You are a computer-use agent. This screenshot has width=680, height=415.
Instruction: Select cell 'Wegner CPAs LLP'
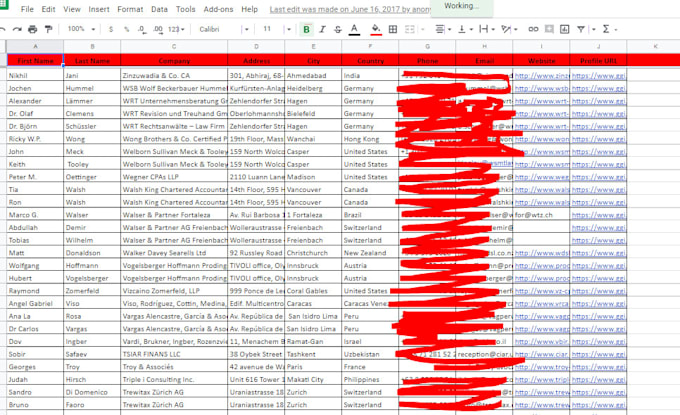click(x=174, y=177)
